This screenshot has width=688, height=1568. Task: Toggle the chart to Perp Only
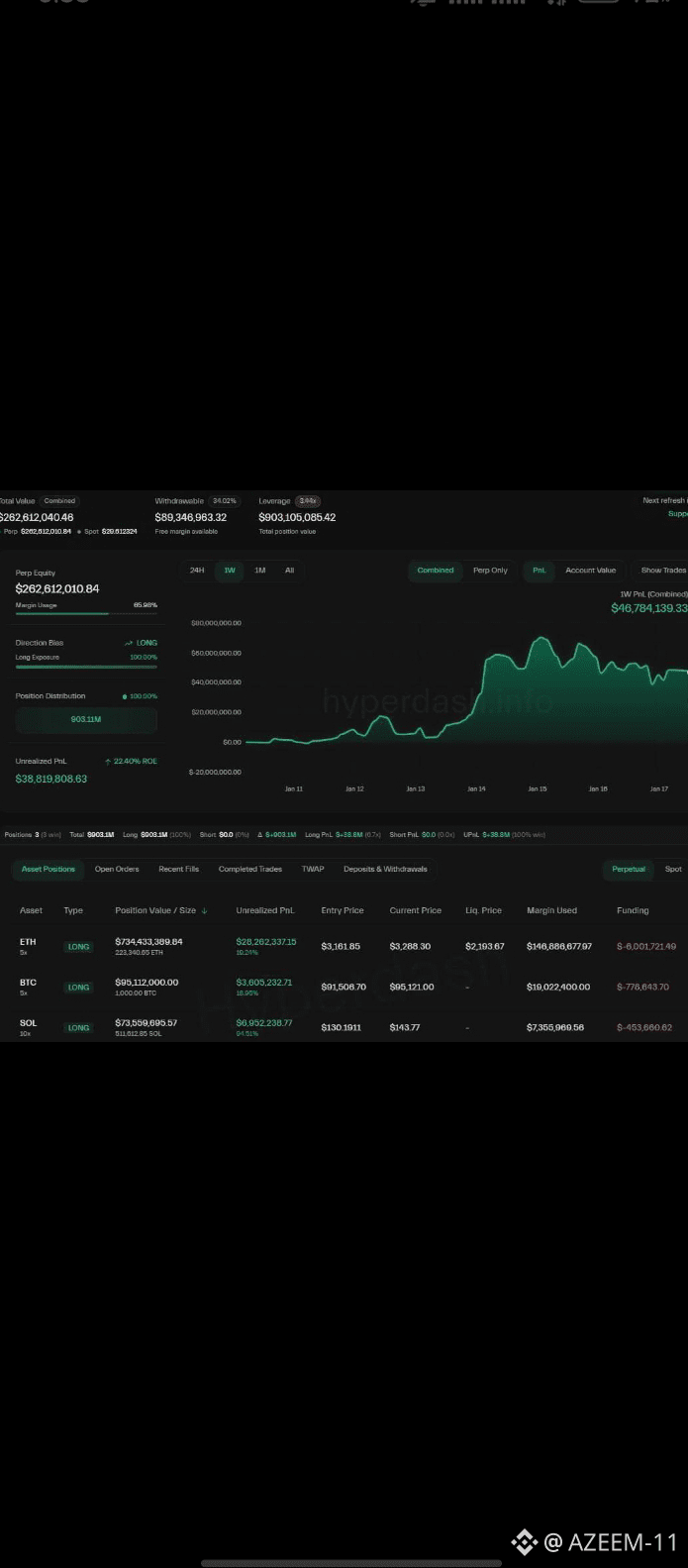[490, 571]
